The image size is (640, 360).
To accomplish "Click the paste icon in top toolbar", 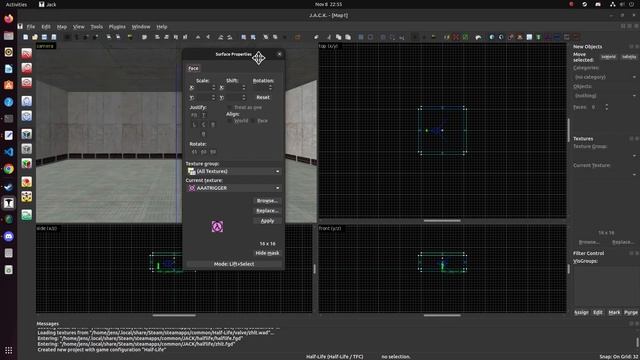I will point(348,37).
